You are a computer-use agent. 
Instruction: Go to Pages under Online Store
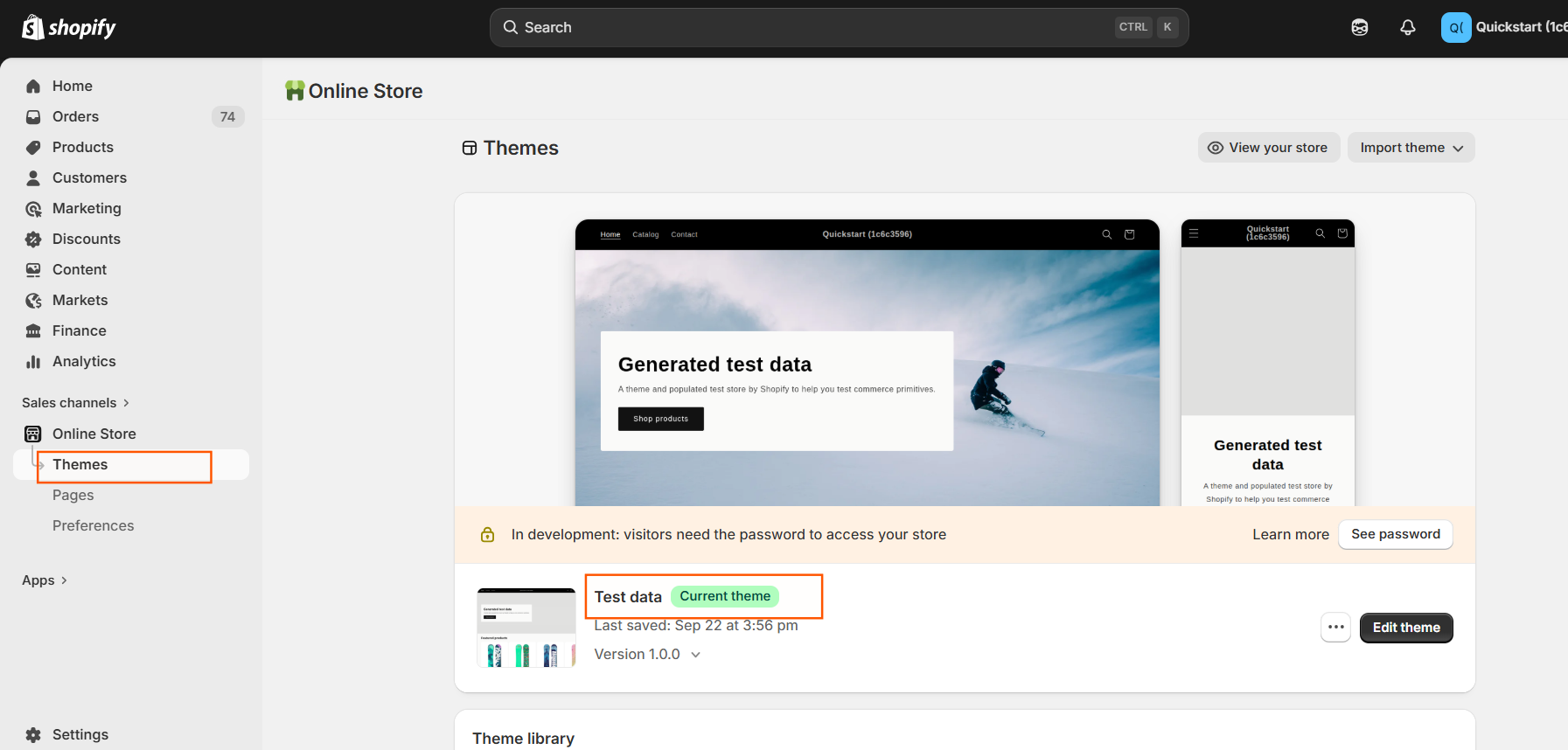[73, 496]
